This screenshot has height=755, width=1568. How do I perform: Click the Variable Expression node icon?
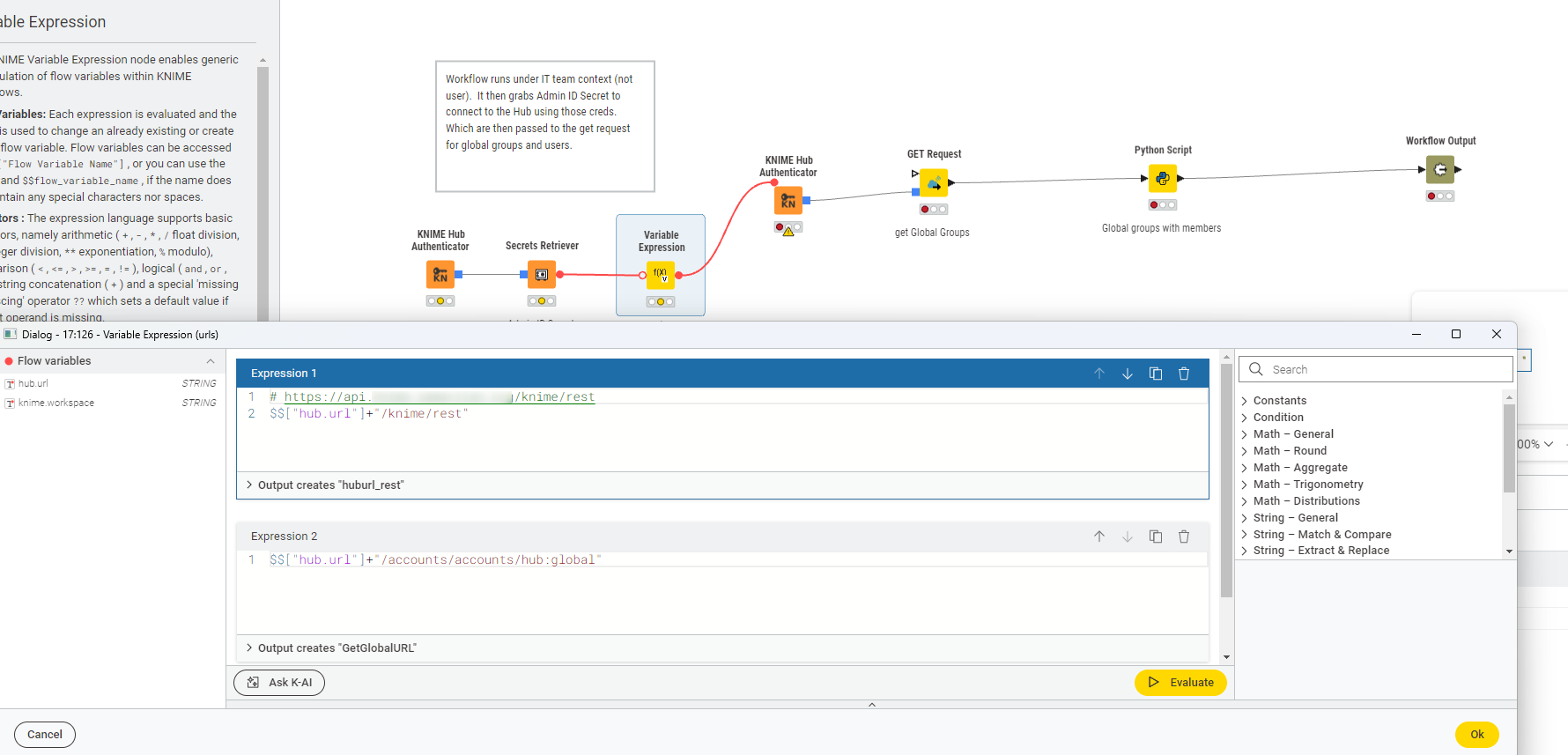tap(661, 275)
